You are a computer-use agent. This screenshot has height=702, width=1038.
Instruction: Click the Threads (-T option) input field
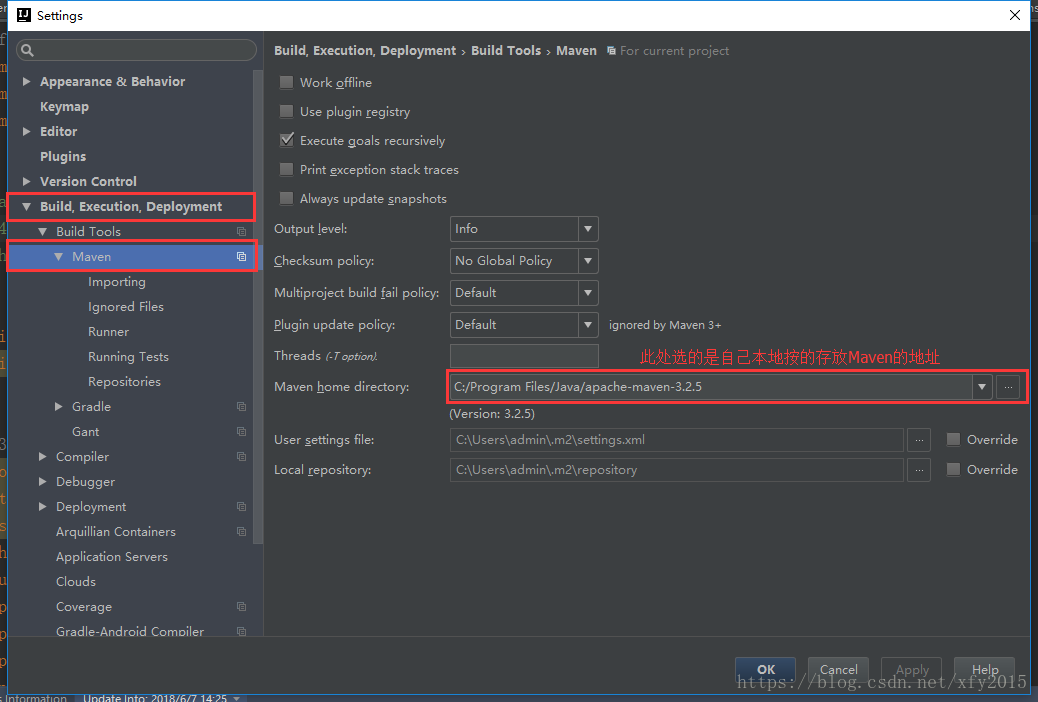coord(524,356)
